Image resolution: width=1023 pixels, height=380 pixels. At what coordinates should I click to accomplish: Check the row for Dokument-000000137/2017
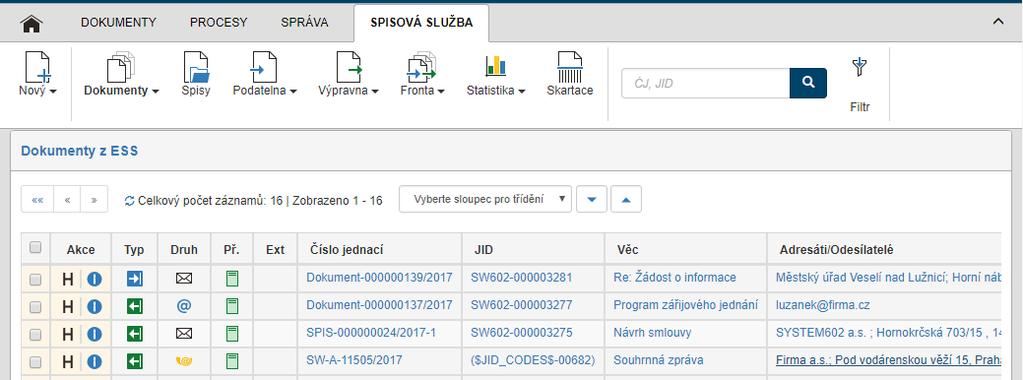(36, 306)
